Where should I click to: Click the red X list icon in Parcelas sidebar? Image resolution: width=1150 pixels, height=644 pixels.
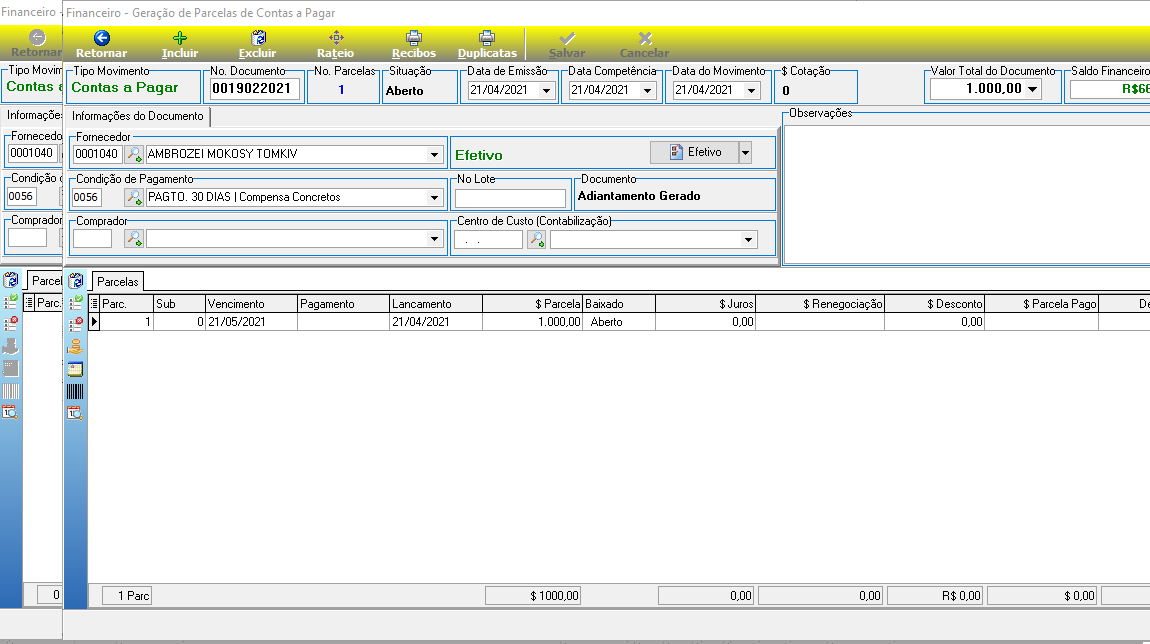pos(76,324)
